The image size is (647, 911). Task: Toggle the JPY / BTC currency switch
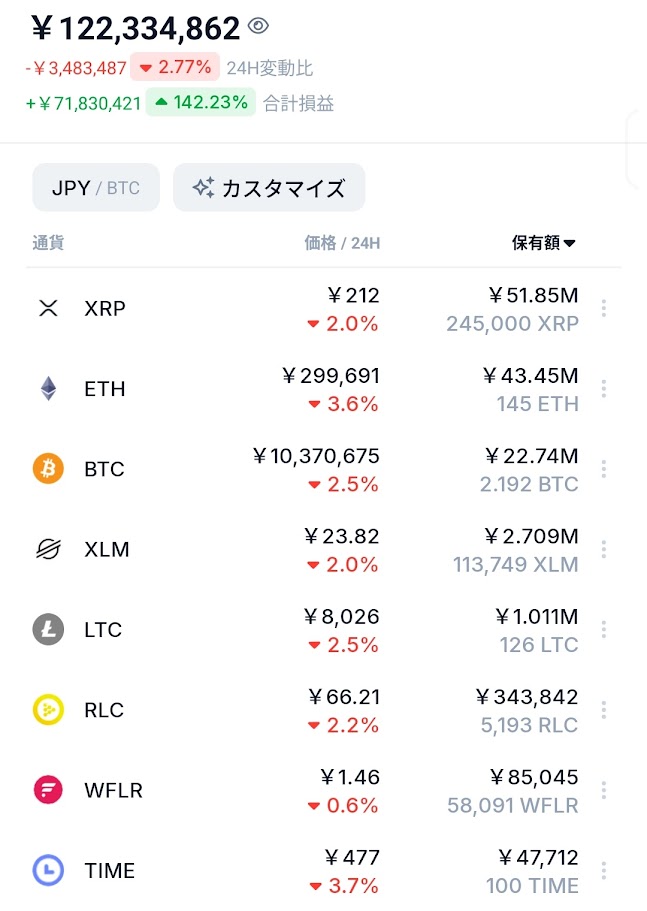pyautogui.click(x=96, y=187)
